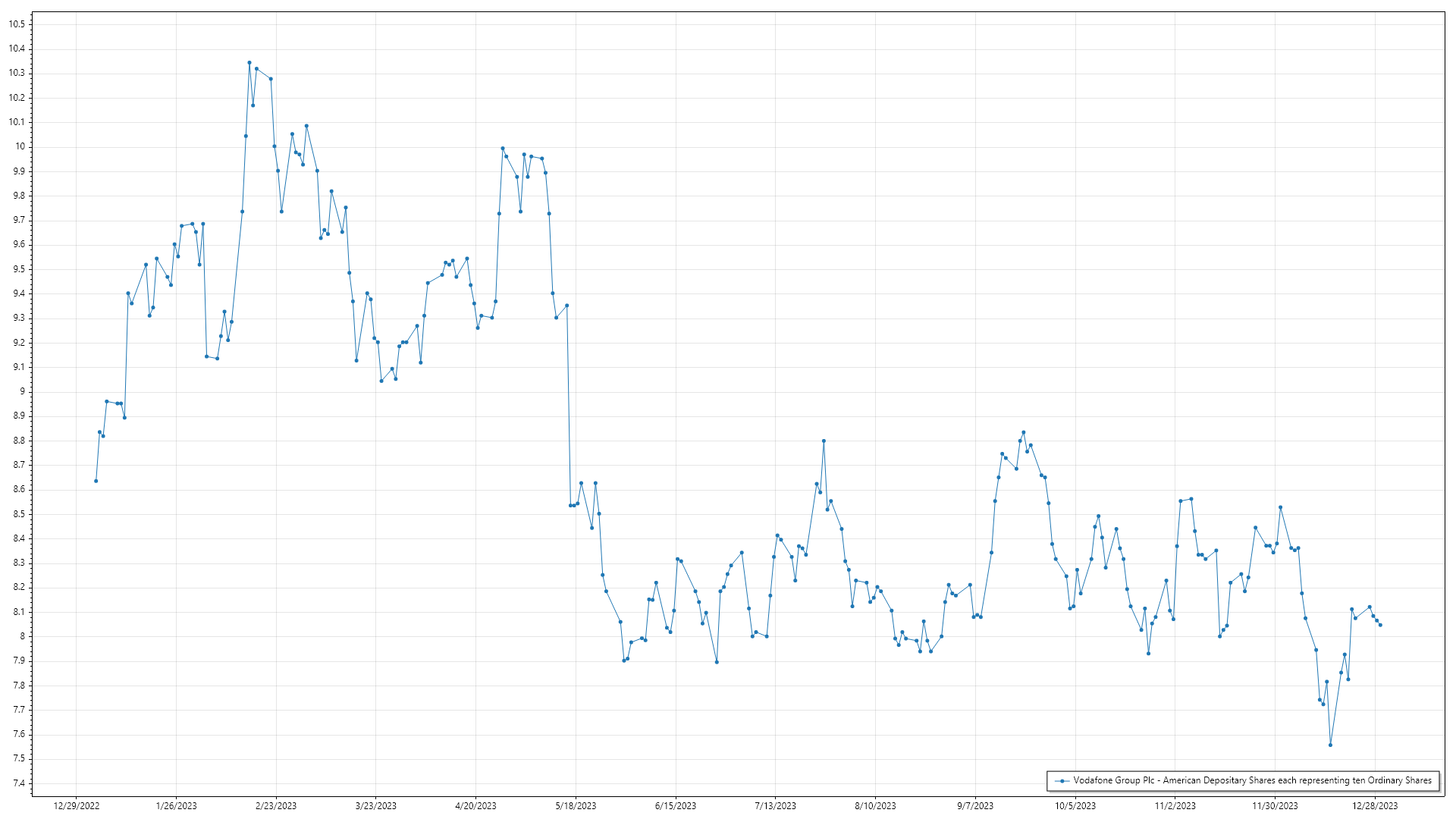The width and height of the screenshot is (1456, 819).
Task: Click the 11/30/2023 date tick label
Action: [x=1275, y=805]
